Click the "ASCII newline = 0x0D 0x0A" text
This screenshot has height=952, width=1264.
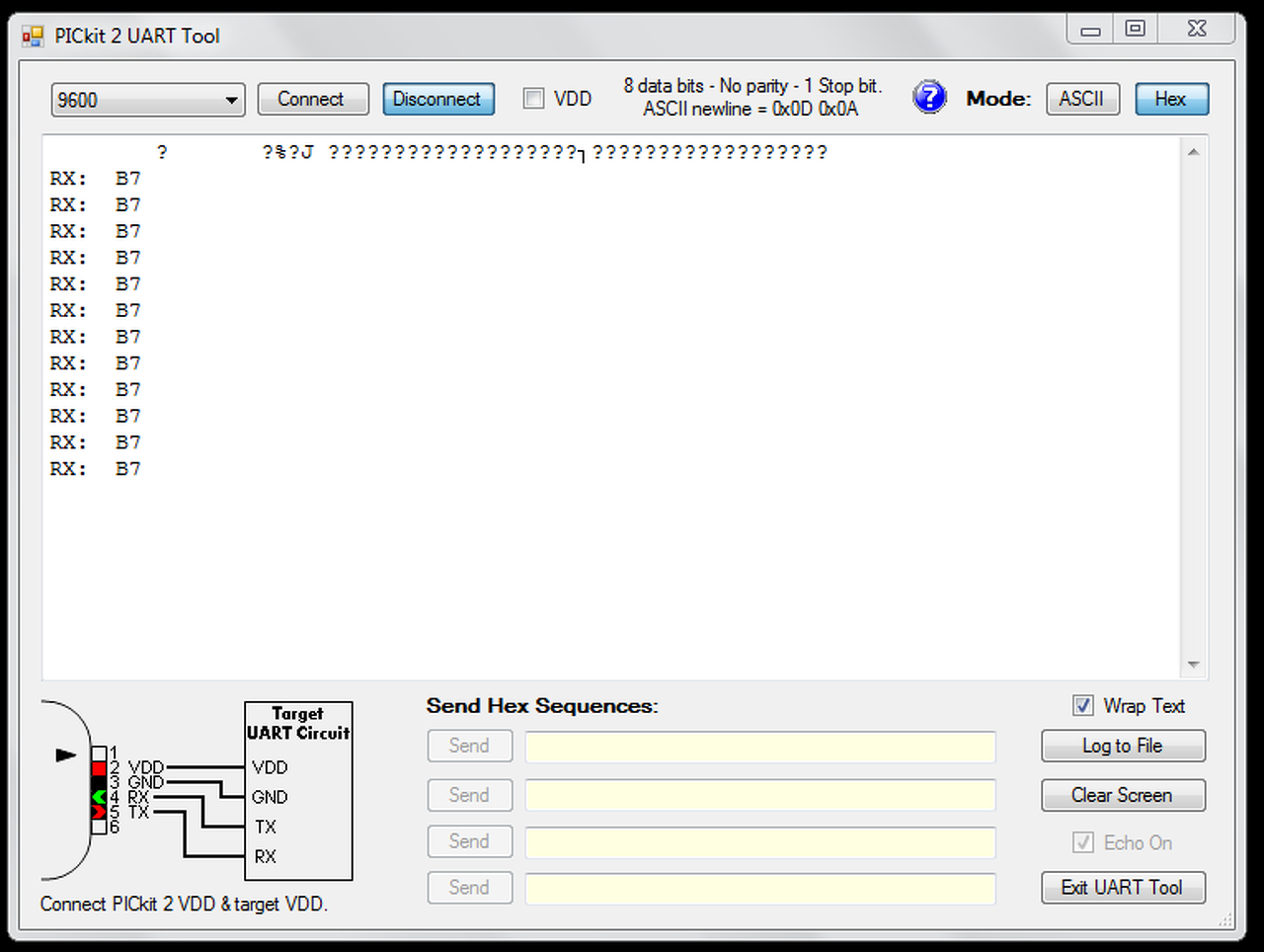tap(750, 109)
